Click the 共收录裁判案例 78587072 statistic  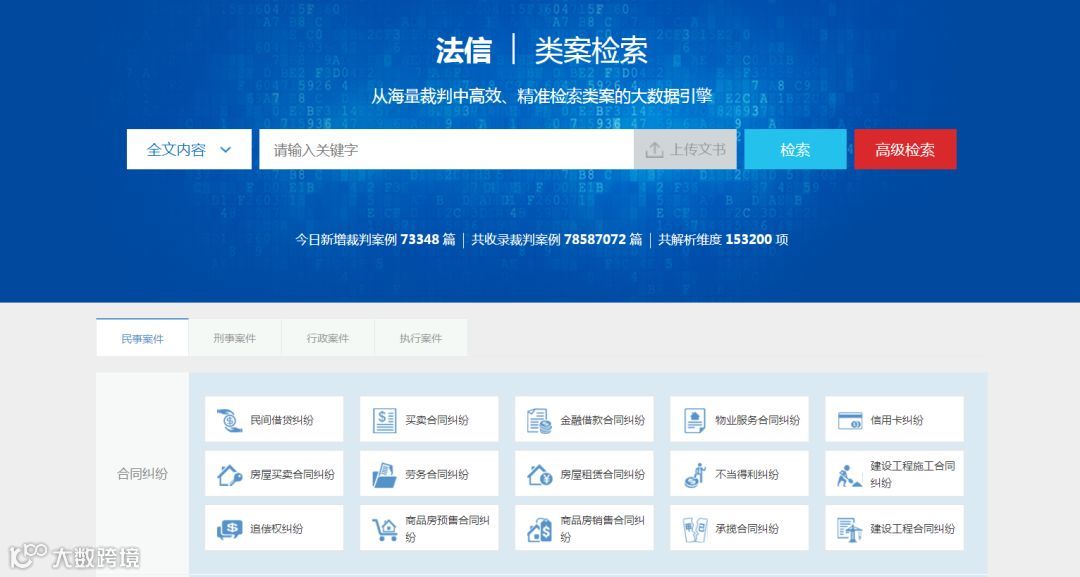pyautogui.click(x=557, y=240)
